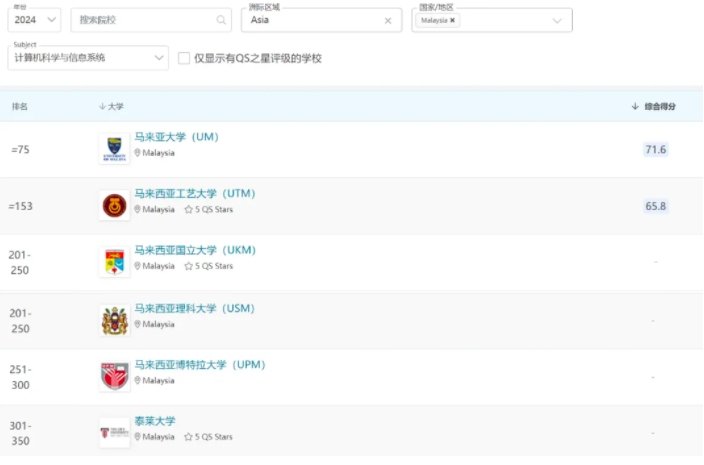
Task: Click the UKM logo
Action: pos(114,262)
